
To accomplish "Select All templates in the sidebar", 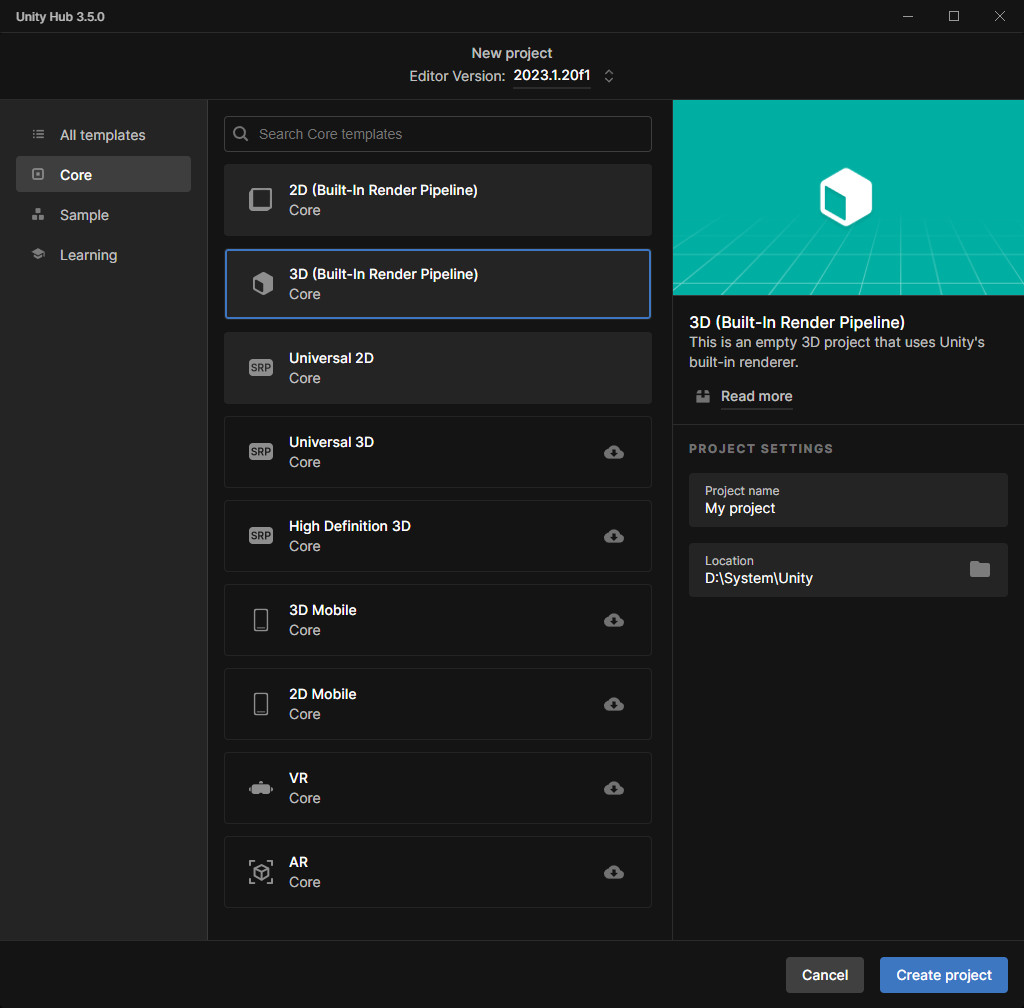I will click(x=102, y=135).
